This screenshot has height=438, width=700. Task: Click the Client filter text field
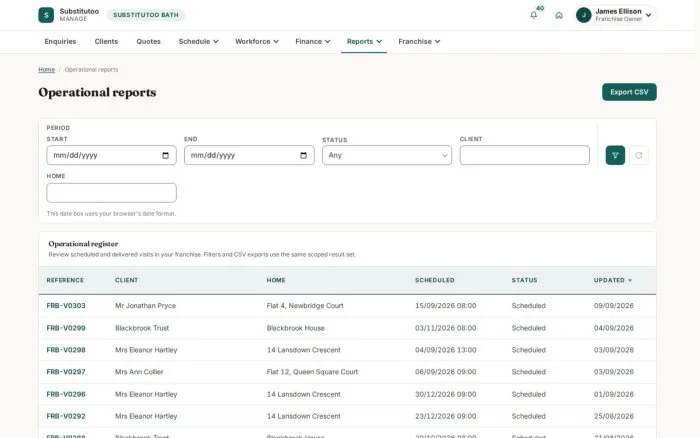[x=525, y=155]
